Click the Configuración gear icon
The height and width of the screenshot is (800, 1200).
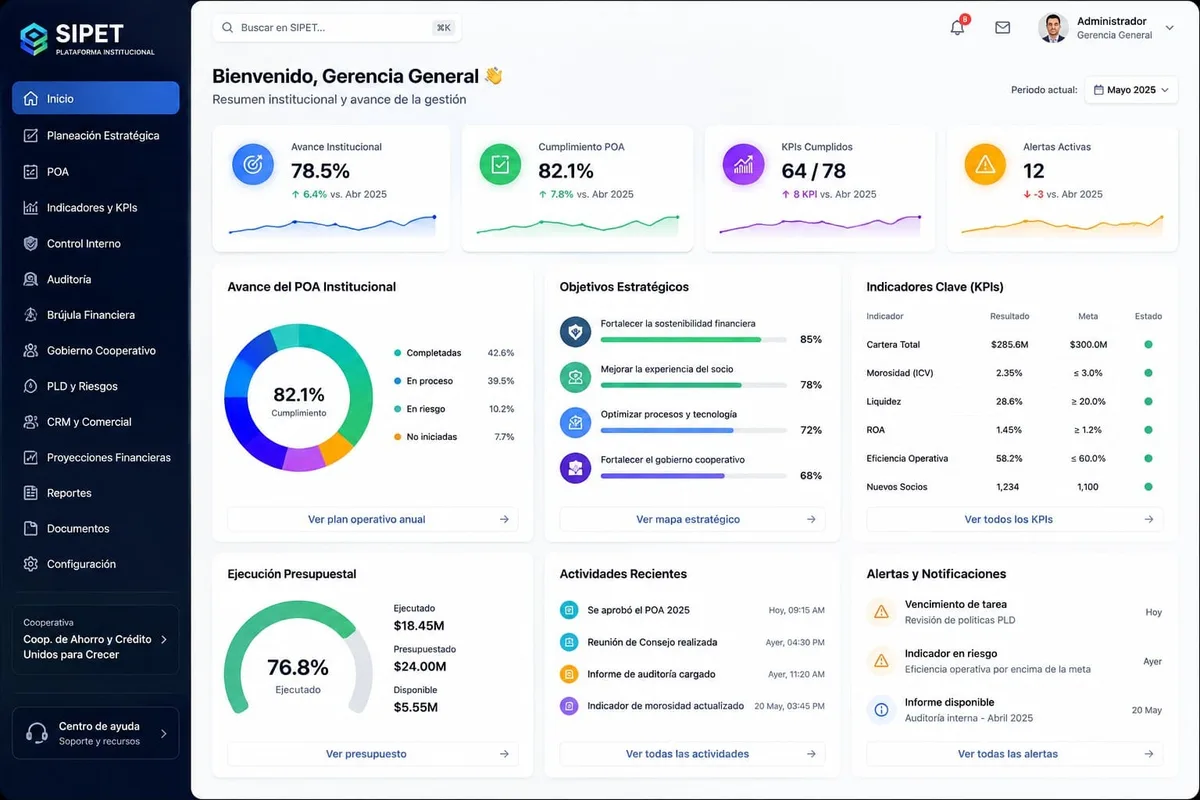(30, 564)
